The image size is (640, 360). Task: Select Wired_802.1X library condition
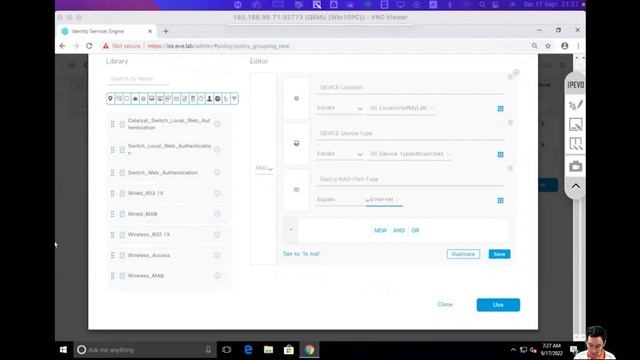pos(145,193)
